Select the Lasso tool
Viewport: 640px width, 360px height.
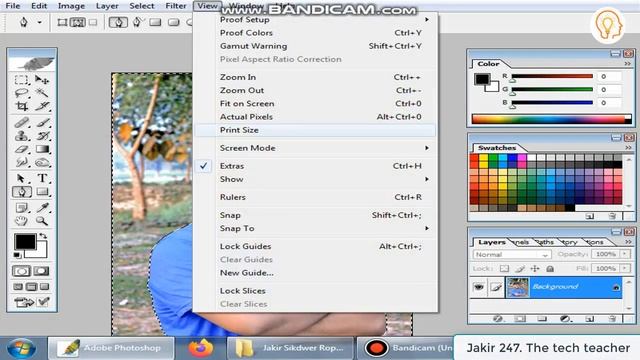[21, 93]
